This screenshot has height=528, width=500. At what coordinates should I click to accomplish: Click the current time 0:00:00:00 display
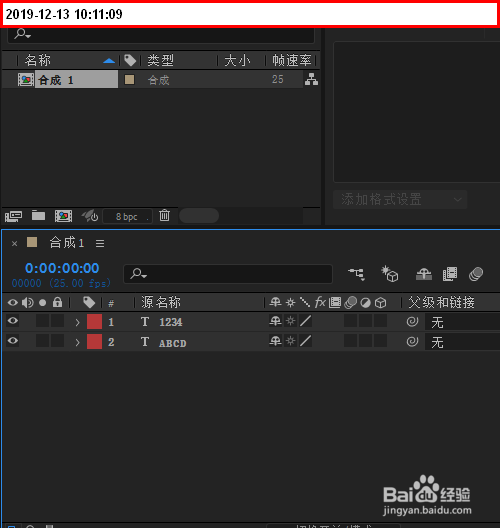(x=62, y=268)
